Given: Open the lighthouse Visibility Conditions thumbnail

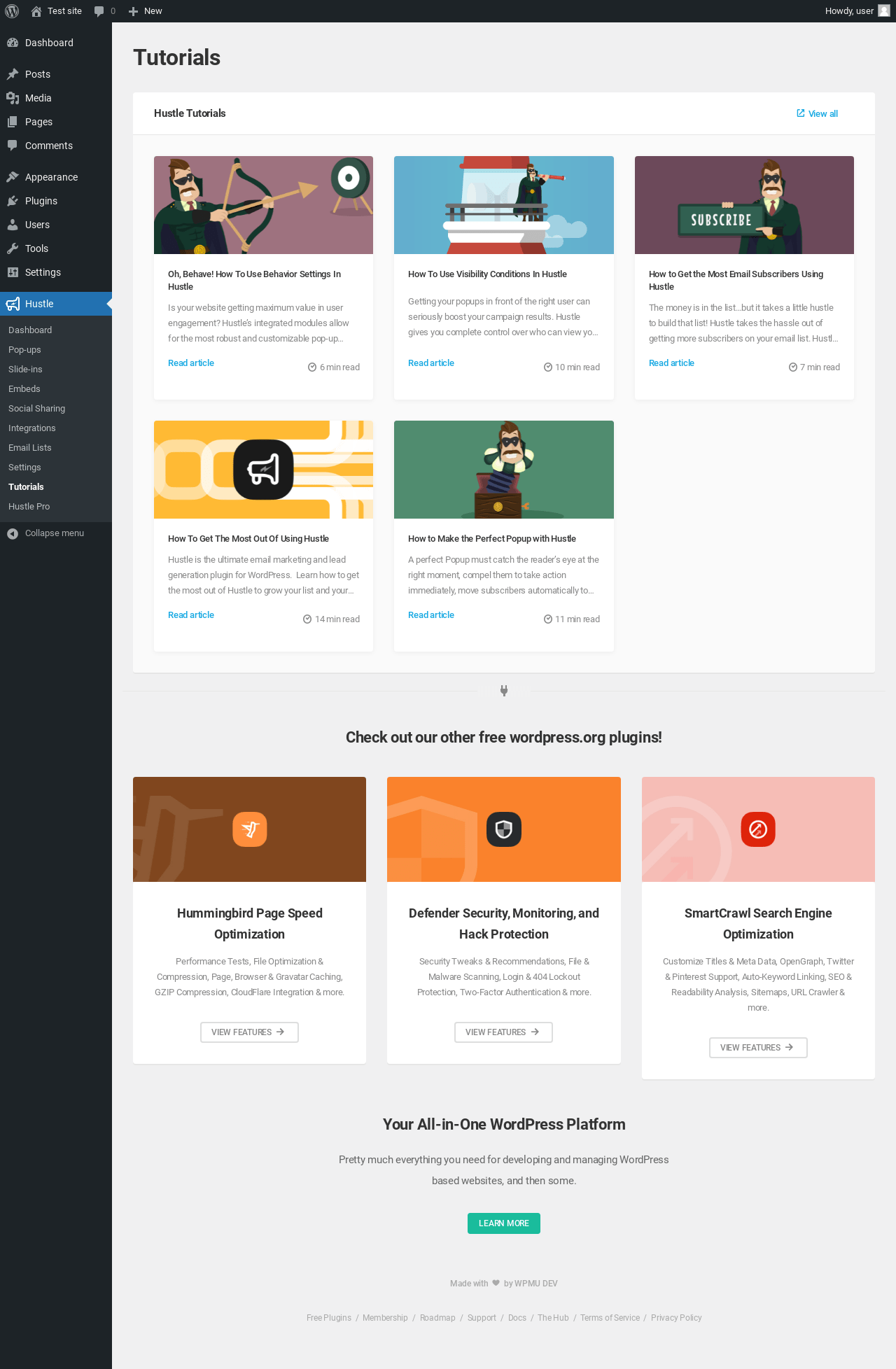Looking at the screenshot, I should 504,205.
